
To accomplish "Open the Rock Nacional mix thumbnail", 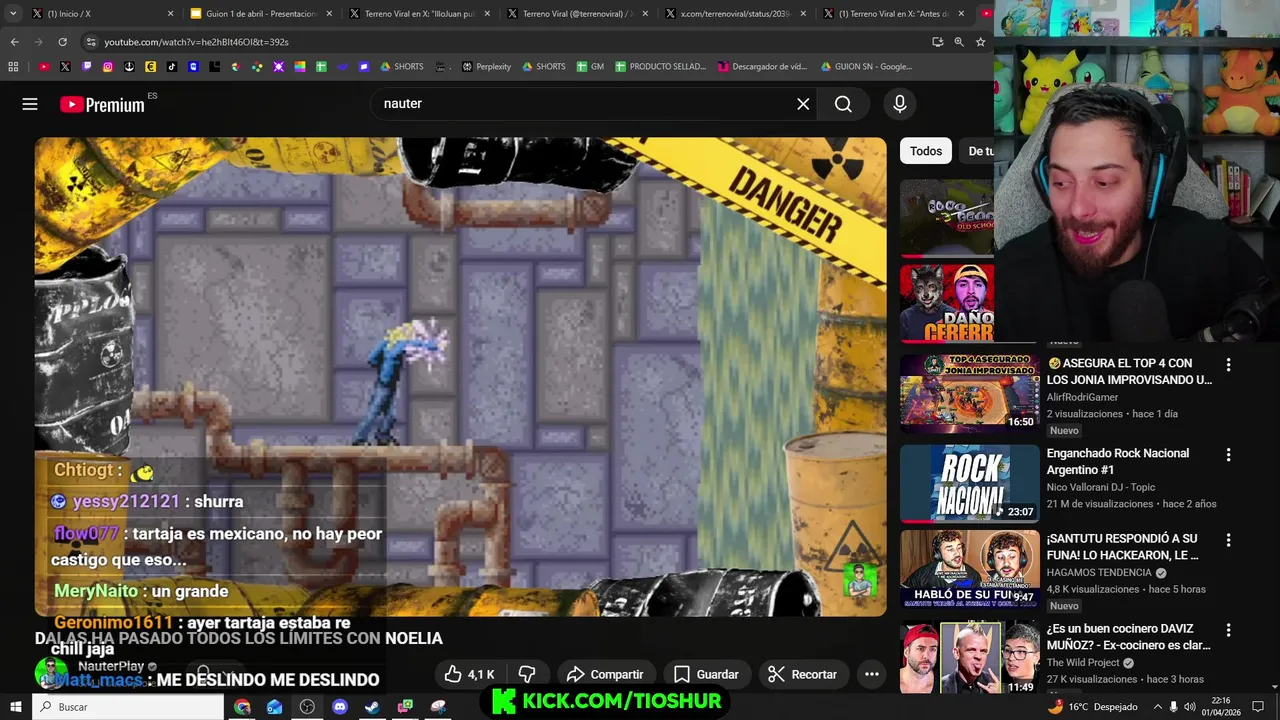I will [x=969, y=483].
